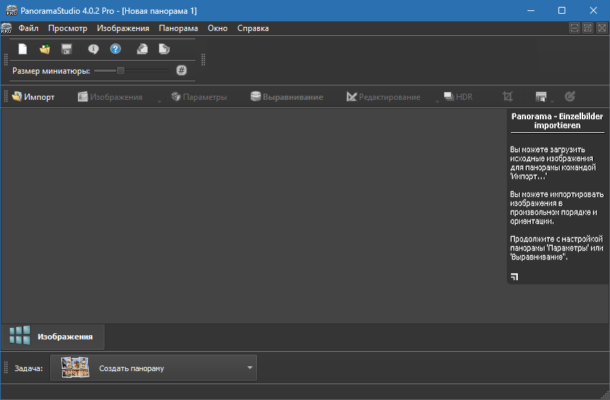The width and height of the screenshot is (610, 400).
Task: Switch to the Изображения tab at bottom
Action: (53, 336)
